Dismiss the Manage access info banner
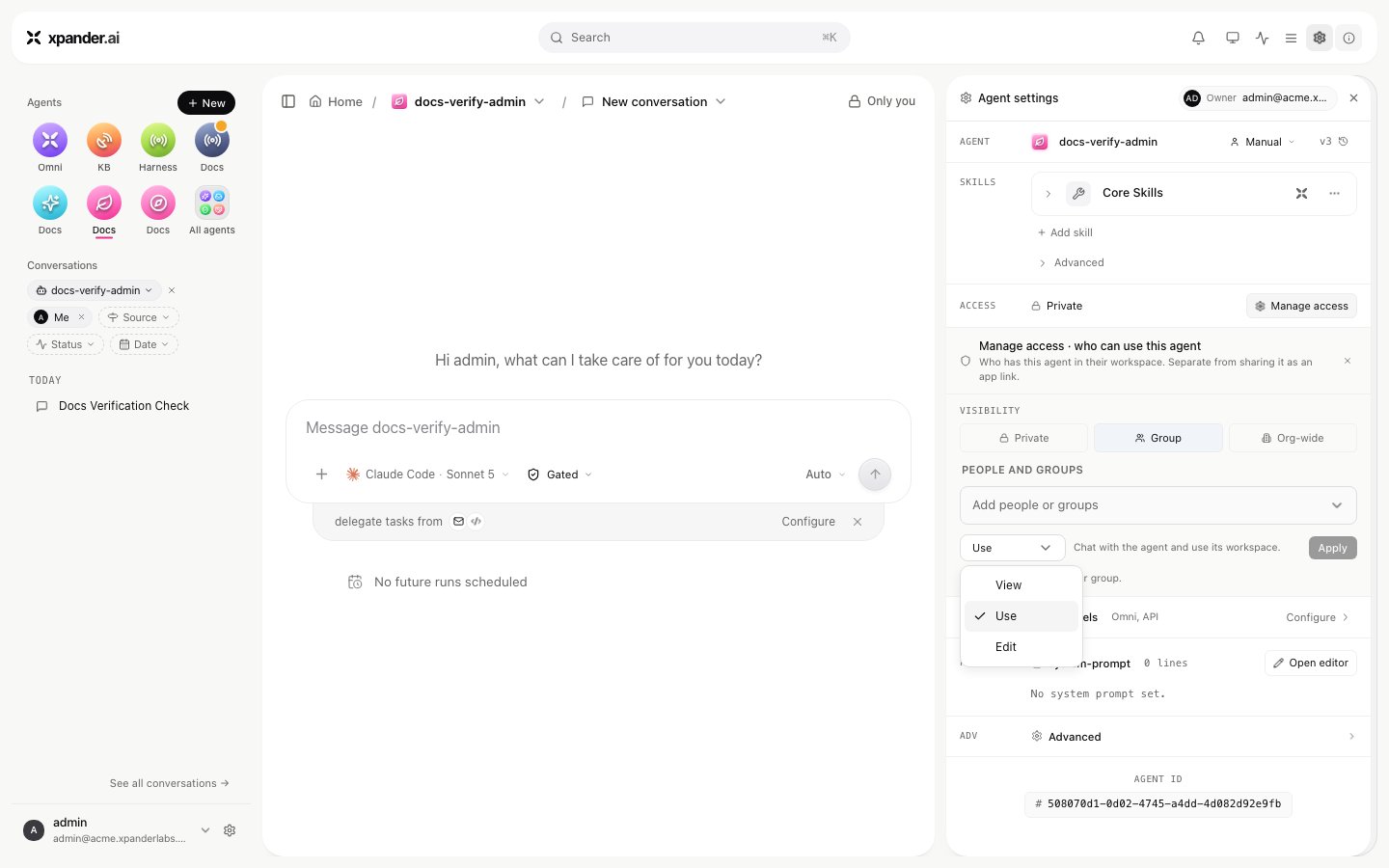The image size is (1389, 868). coord(1348,361)
